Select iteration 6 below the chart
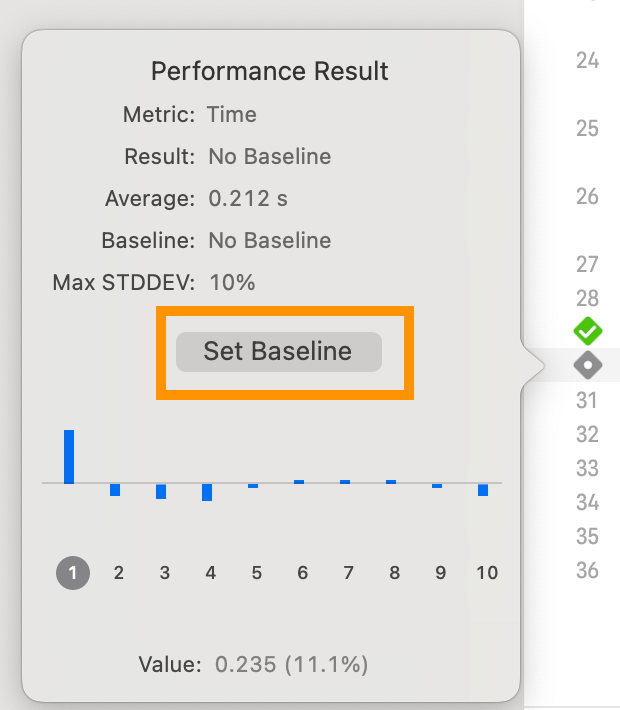 pyautogui.click(x=302, y=573)
